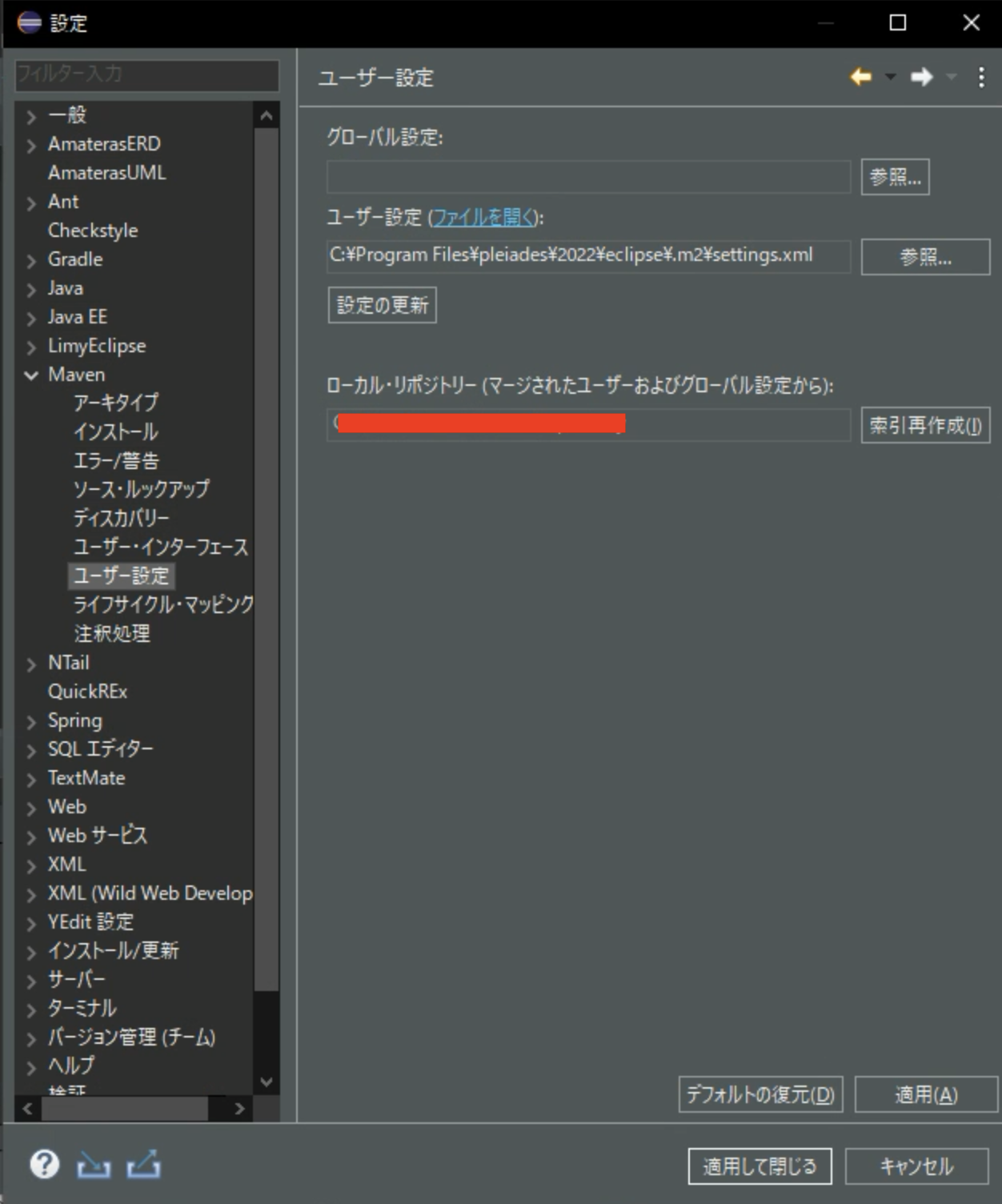The image size is (1002, 1204).
Task: Open help via the question mark icon
Action: 45,1166
